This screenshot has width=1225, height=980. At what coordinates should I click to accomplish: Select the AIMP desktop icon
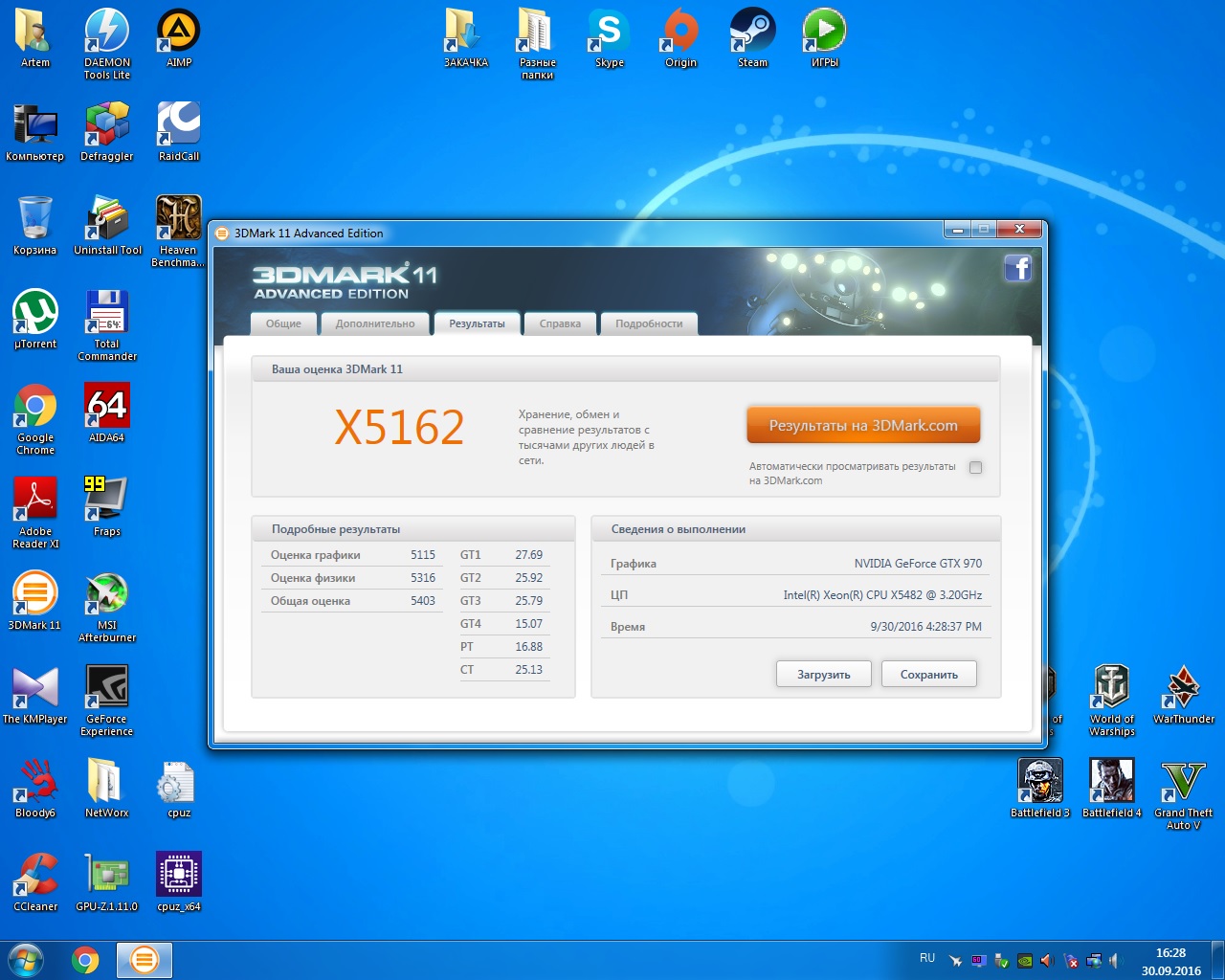(x=179, y=37)
